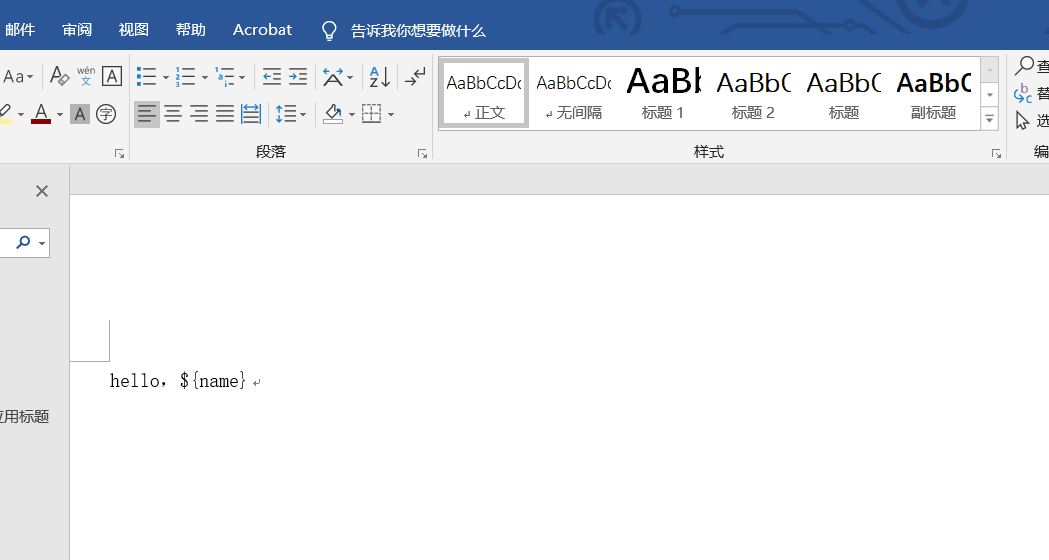Open the 样式 styles pane launcher
The width and height of the screenshot is (1049, 560).
(x=996, y=154)
